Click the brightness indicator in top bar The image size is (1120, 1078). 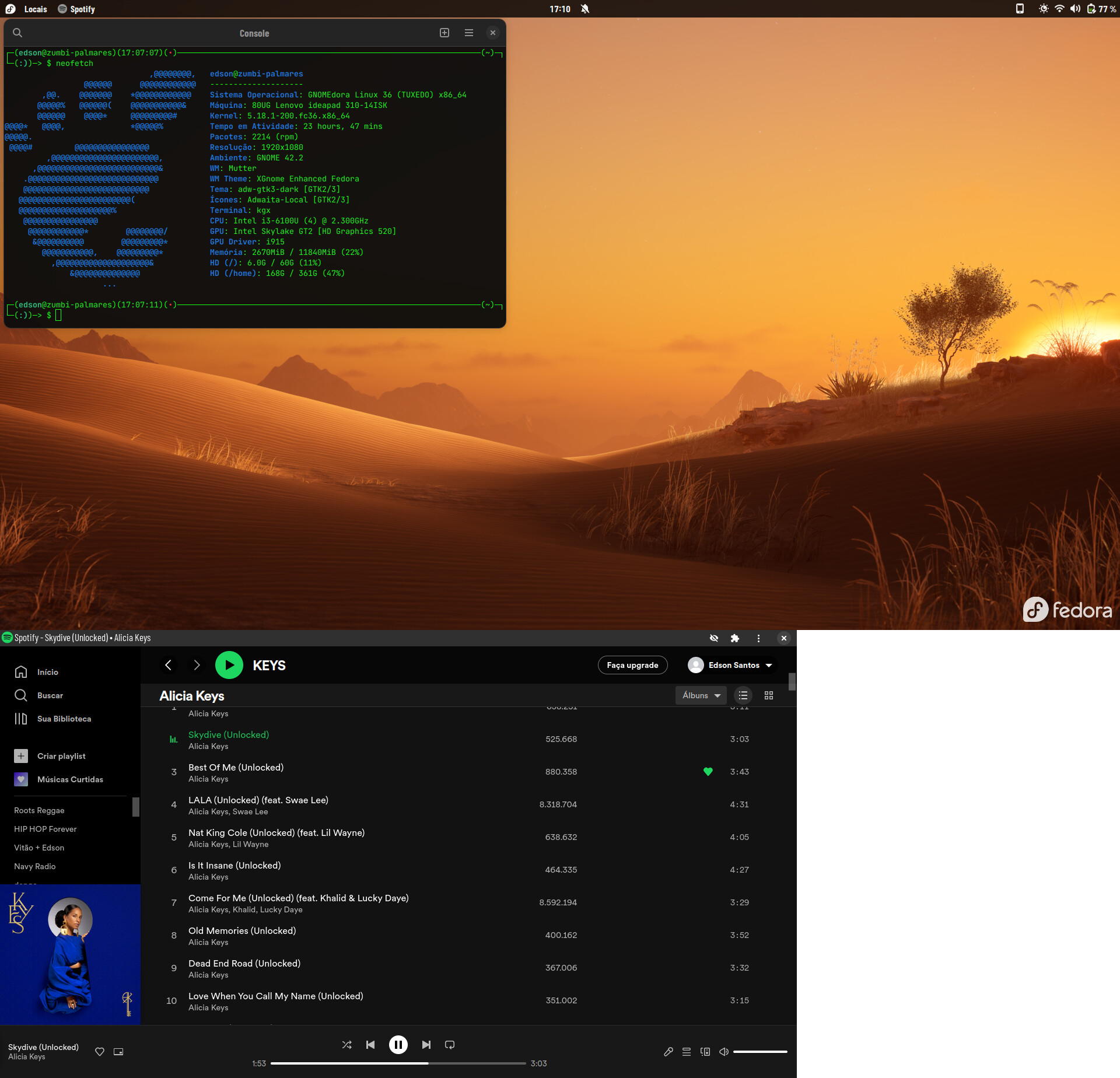coord(1044,9)
